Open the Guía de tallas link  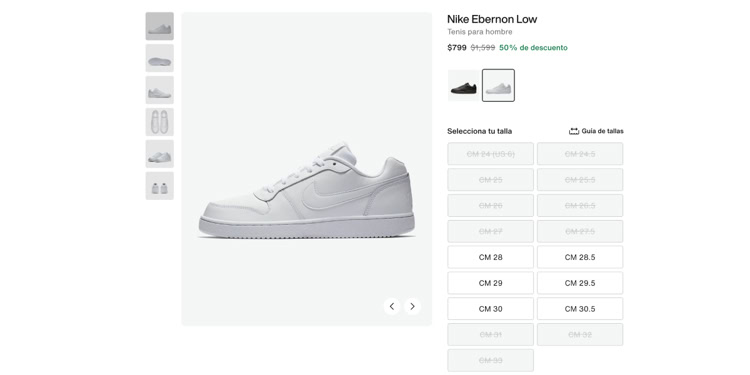point(602,131)
